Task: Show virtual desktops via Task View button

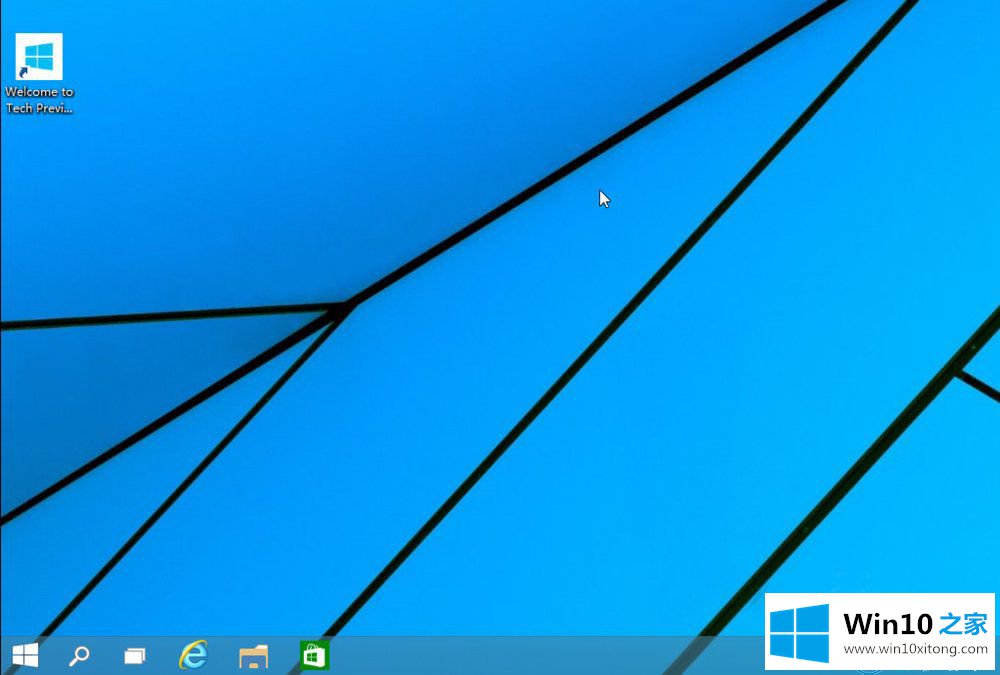Action: [135, 656]
